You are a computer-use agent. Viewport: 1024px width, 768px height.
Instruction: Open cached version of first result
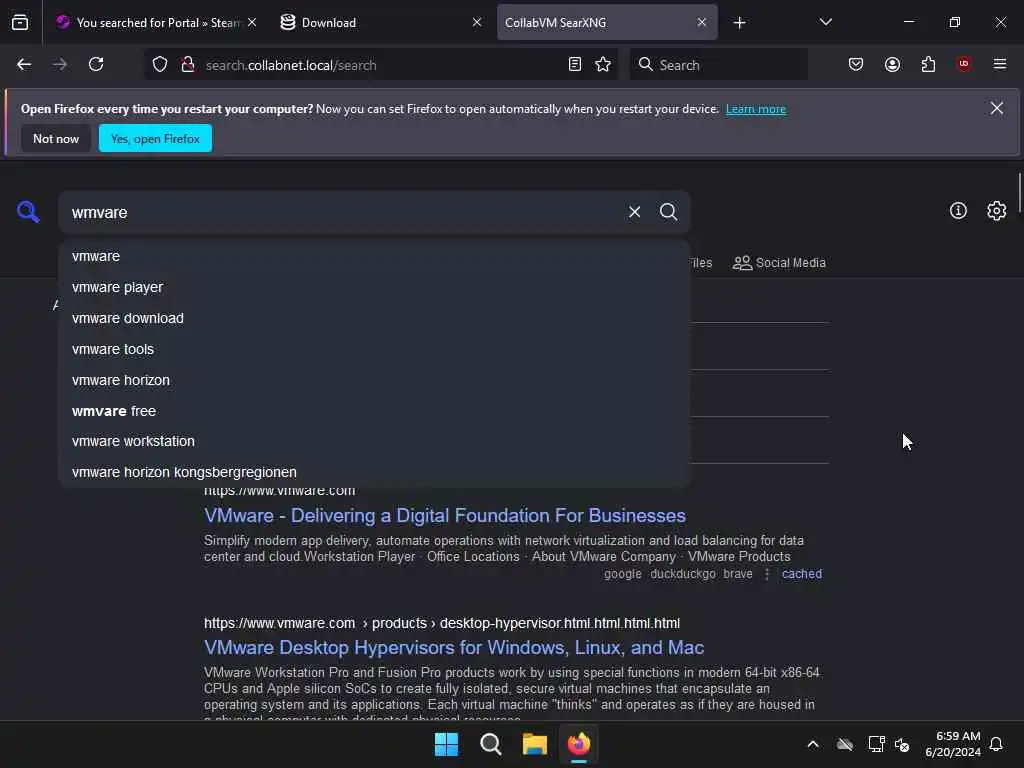coord(801,574)
